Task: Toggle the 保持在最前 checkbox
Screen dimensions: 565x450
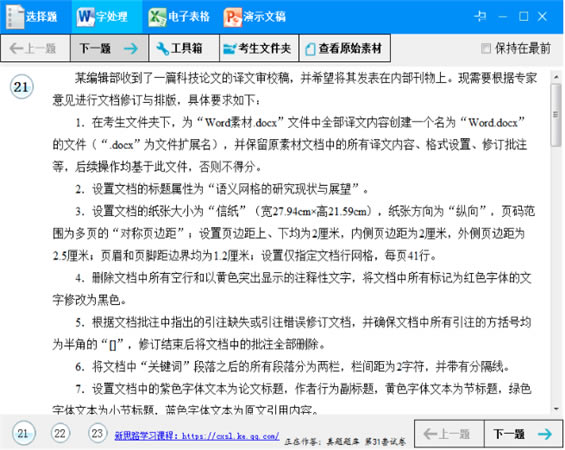Action: tap(486, 48)
